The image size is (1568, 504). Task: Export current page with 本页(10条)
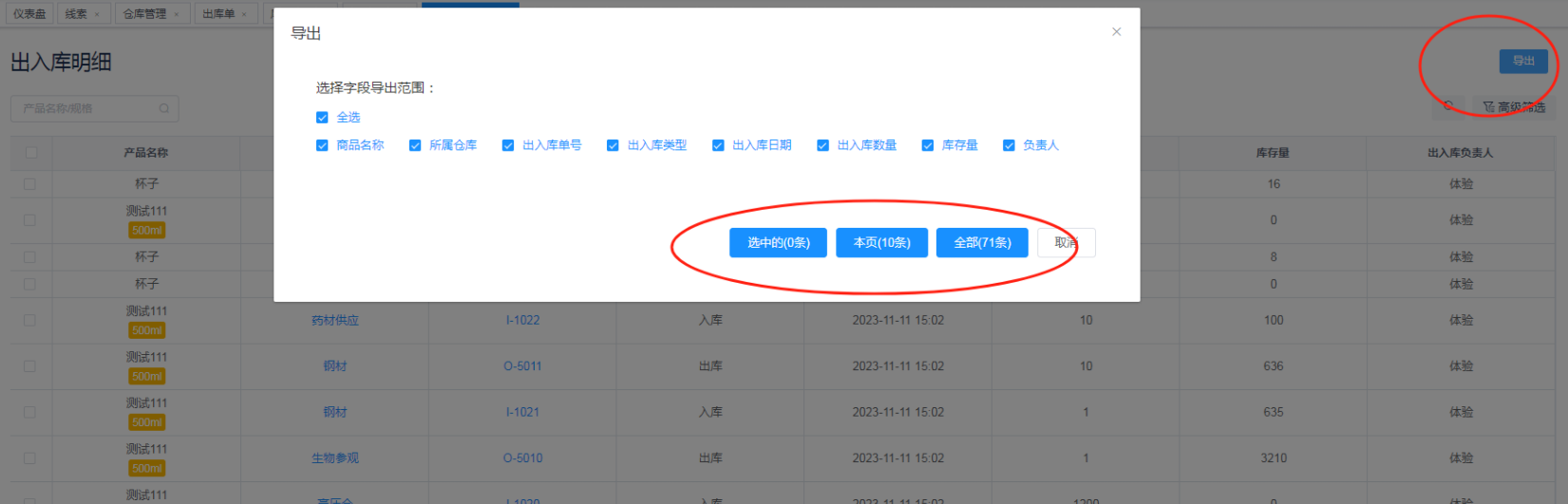(x=881, y=243)
